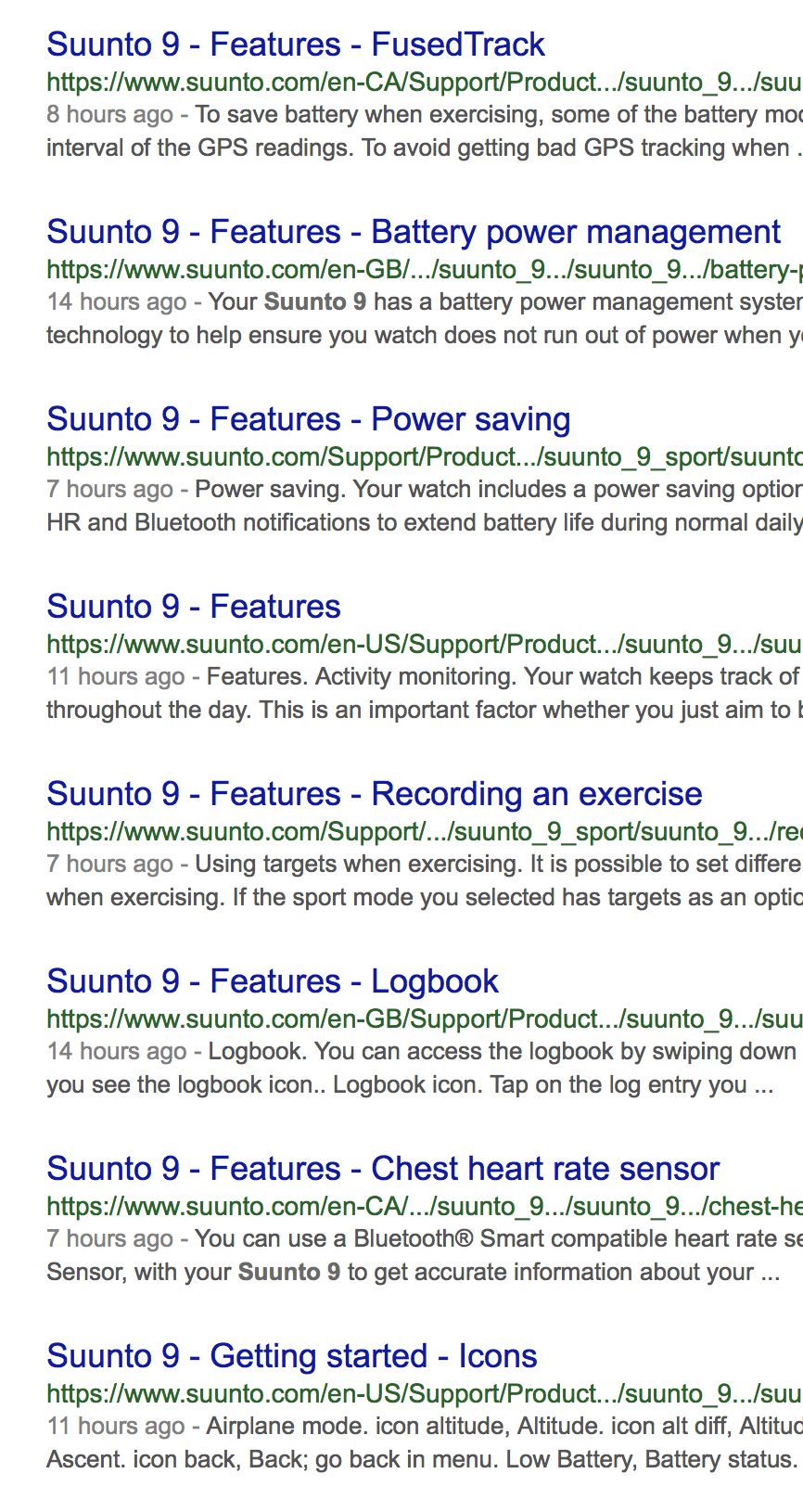The image size is (803, 1512).
Task: Open the Recording an exercise result title
Action: pos(374,794)
